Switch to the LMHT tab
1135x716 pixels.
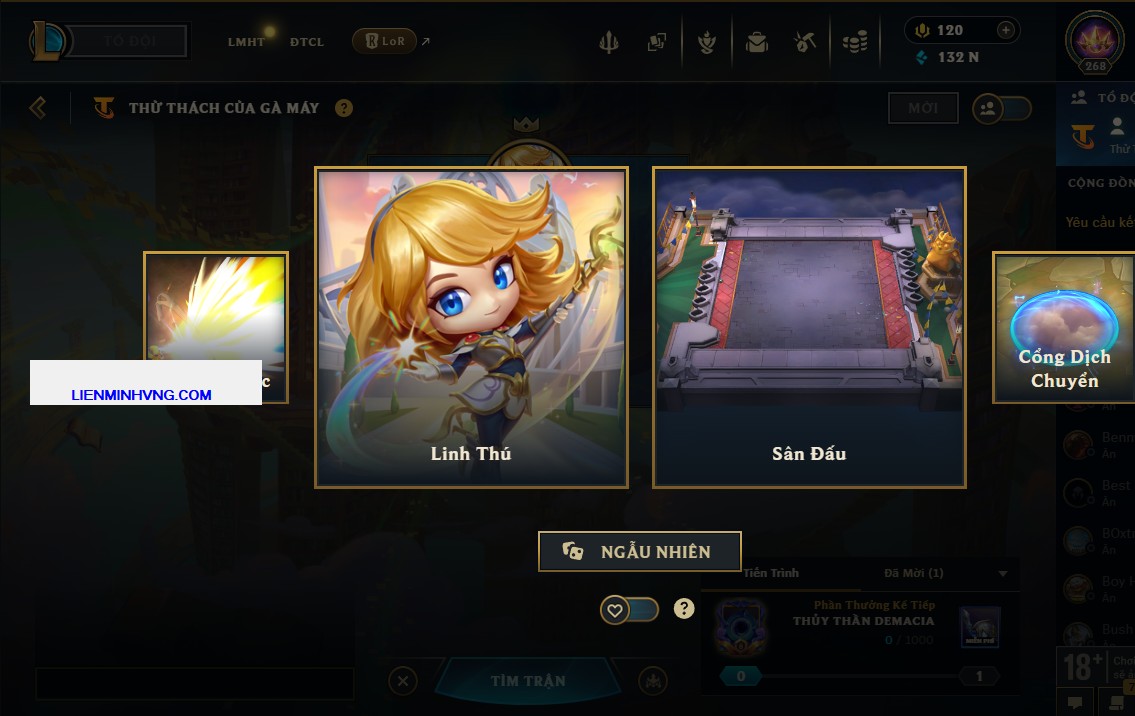[246, 42]
